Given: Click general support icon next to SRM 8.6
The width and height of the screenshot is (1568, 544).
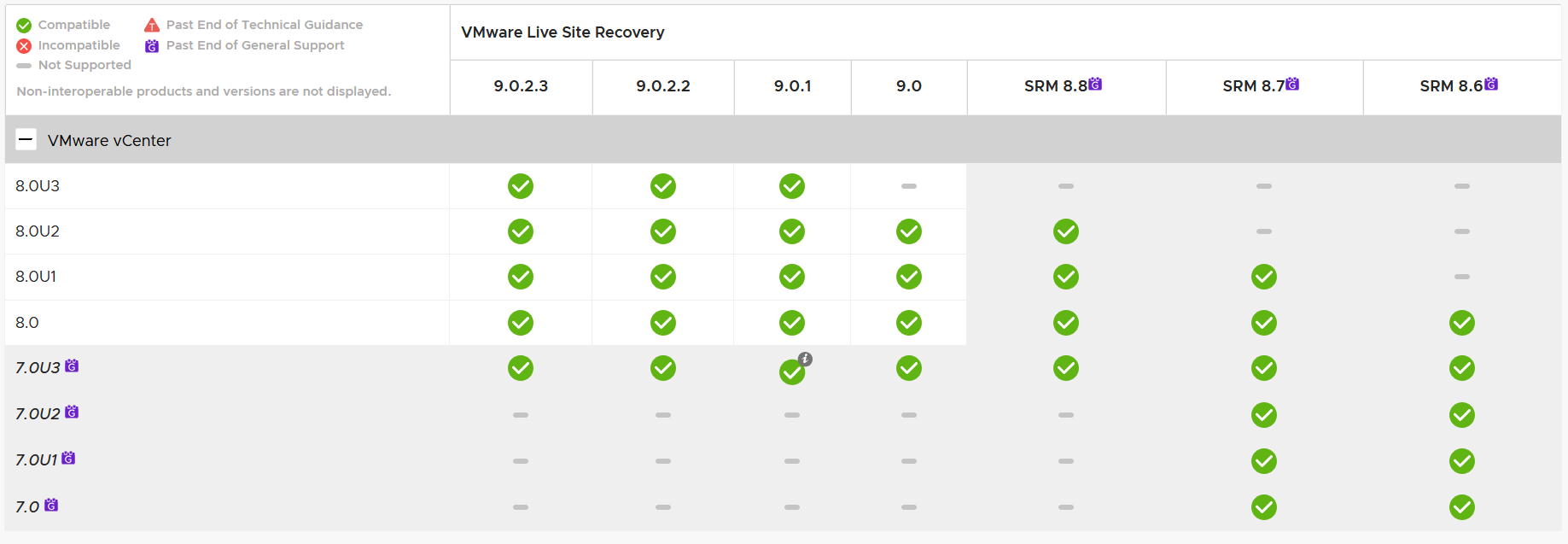Looking at the screenshot, I should pyautogui.click(x=1490, y=84).
